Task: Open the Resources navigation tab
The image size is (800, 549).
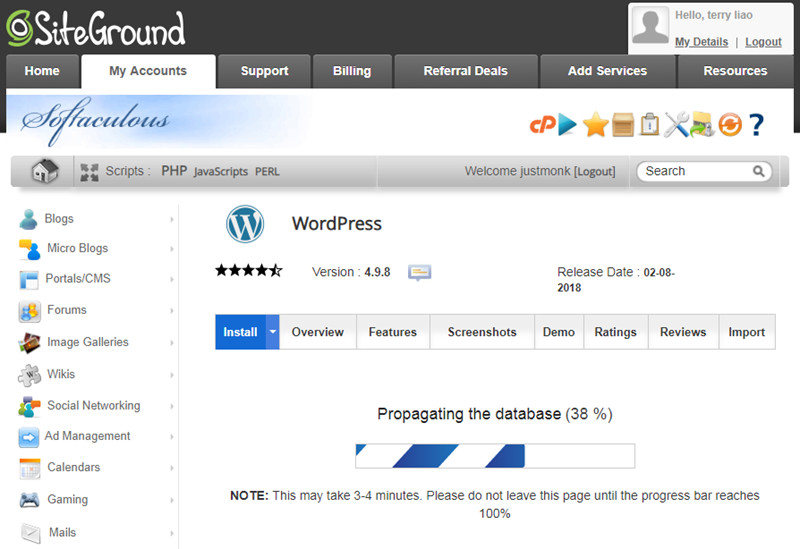Action: [x=735, y=71]
